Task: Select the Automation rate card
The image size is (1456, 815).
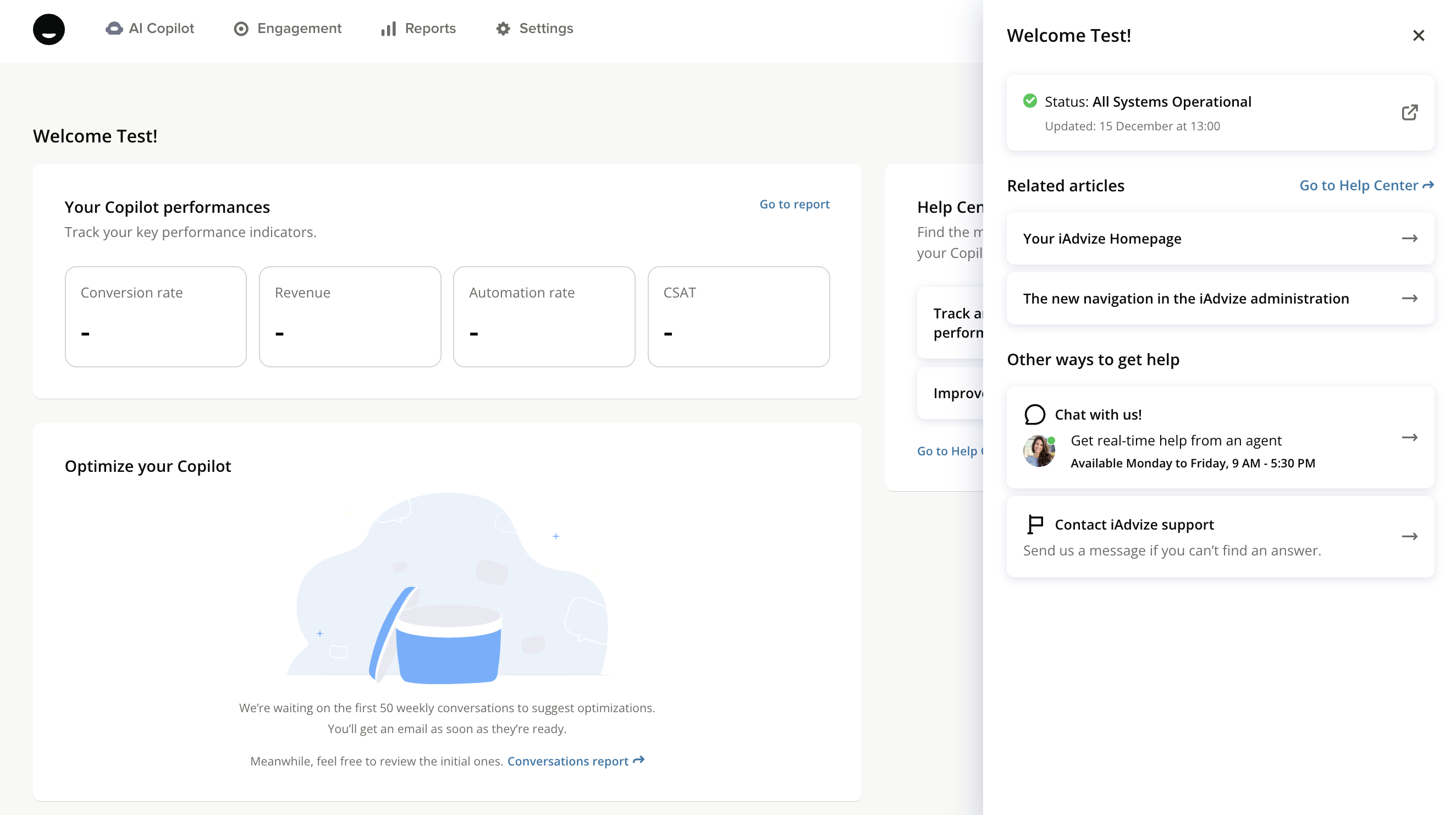Action: coord(544,317)
